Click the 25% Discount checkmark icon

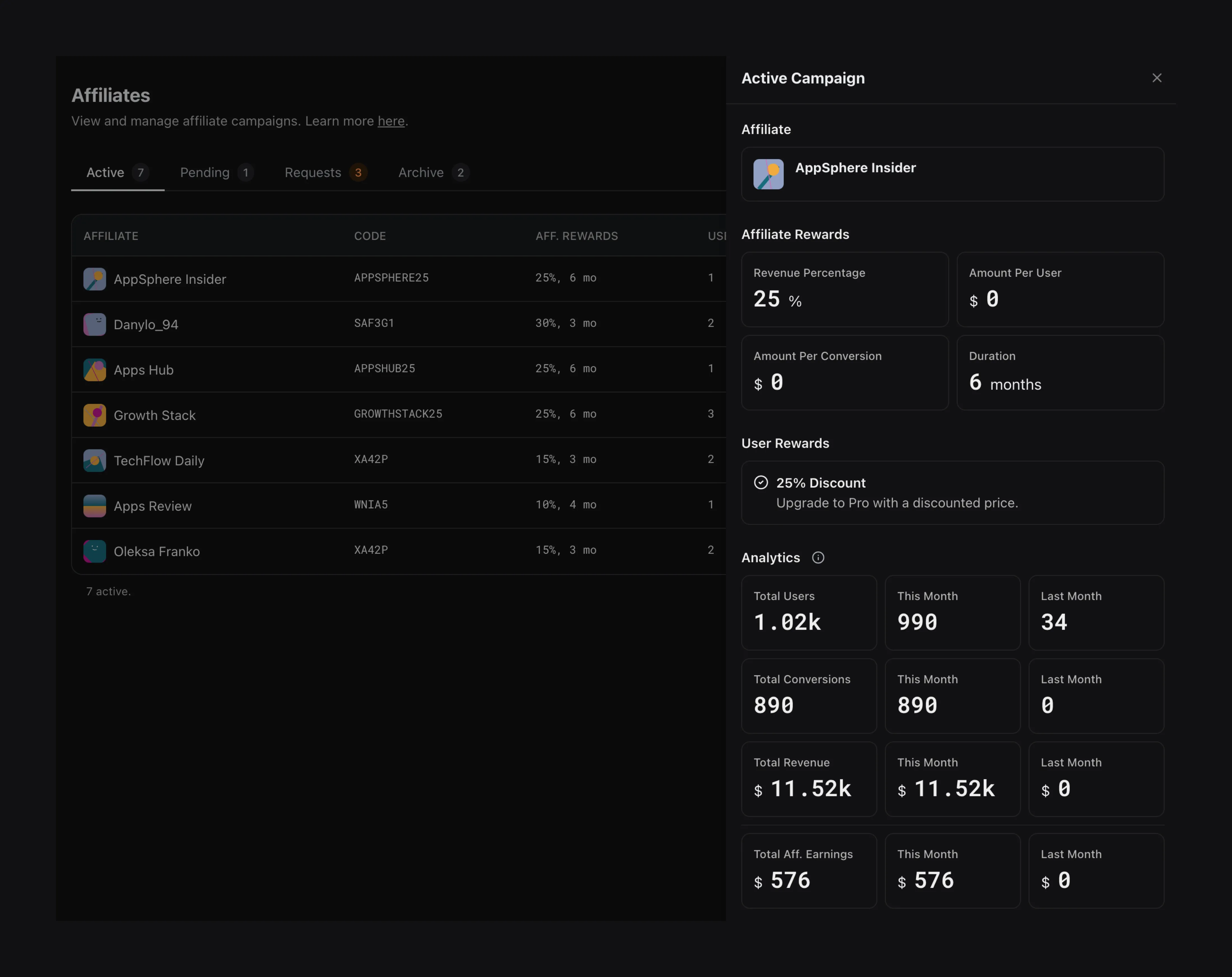760,483
